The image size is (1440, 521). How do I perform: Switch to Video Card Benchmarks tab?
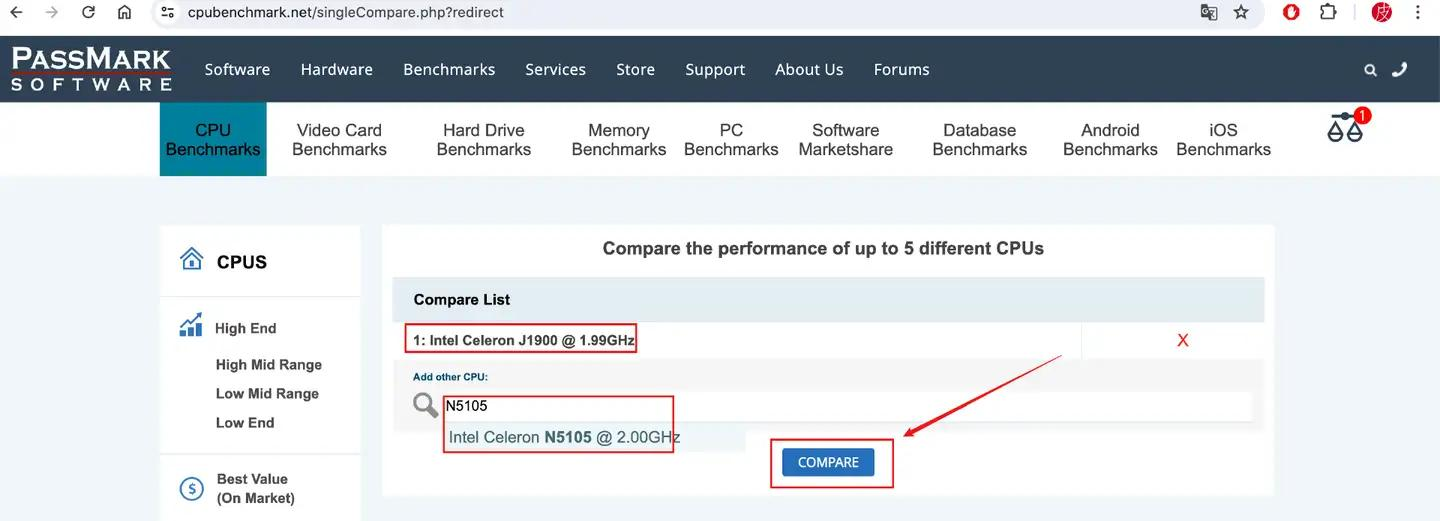[339, 140]
